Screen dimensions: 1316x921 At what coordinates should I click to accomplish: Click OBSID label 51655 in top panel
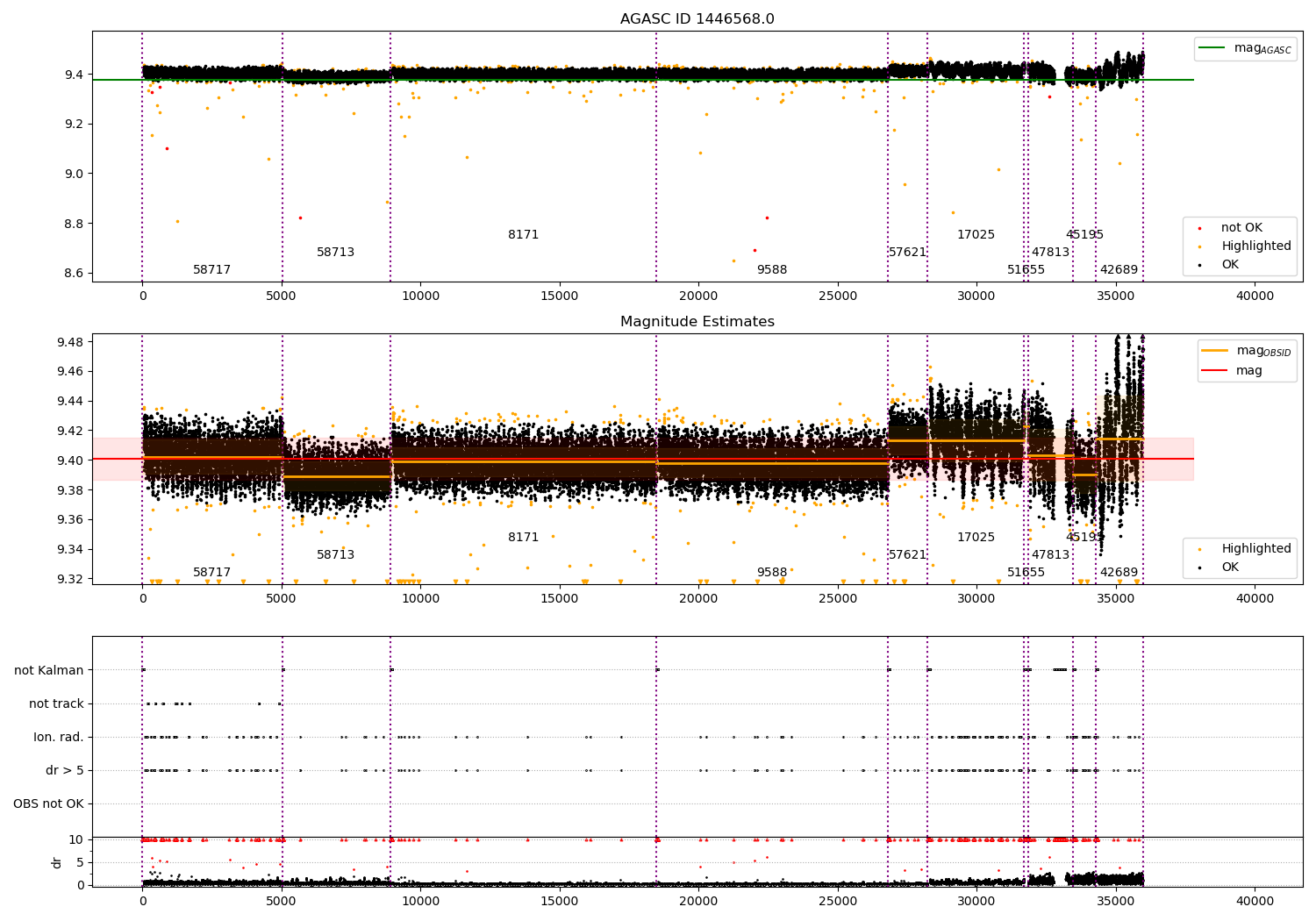coord(1026,270)
